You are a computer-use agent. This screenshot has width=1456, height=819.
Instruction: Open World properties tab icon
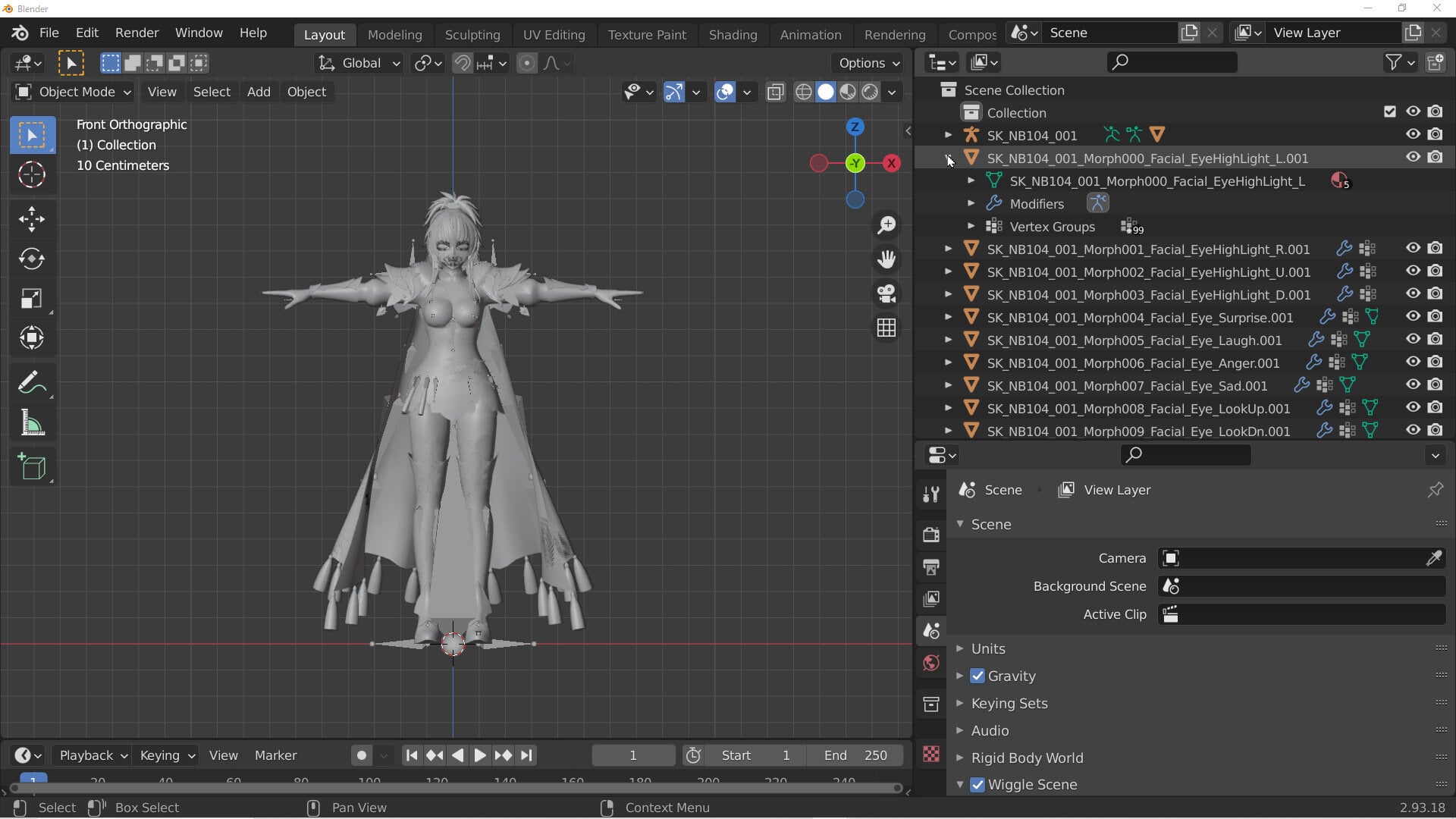pos(931,664)
